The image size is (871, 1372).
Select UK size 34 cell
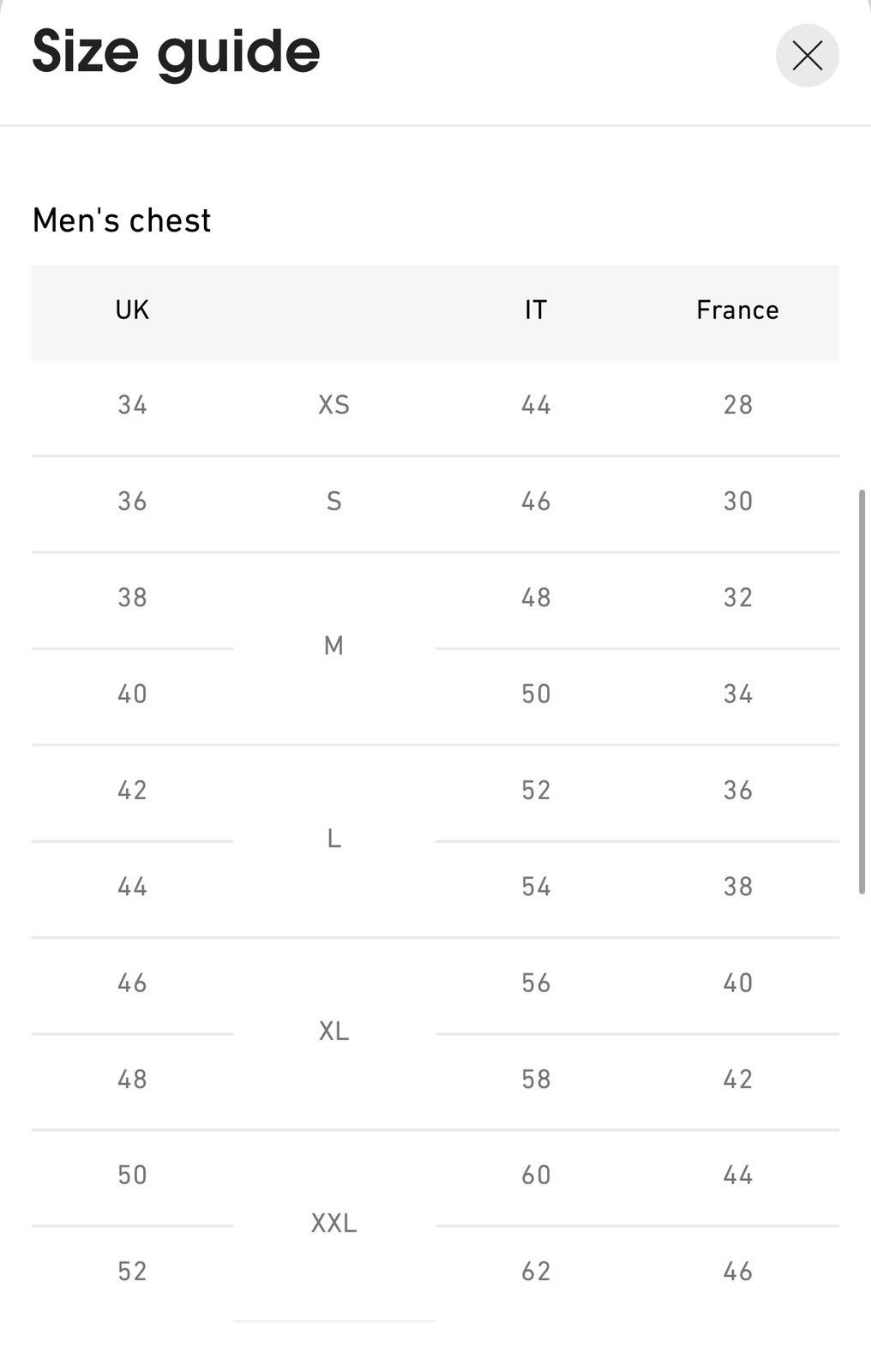click(x=132, y=405)
